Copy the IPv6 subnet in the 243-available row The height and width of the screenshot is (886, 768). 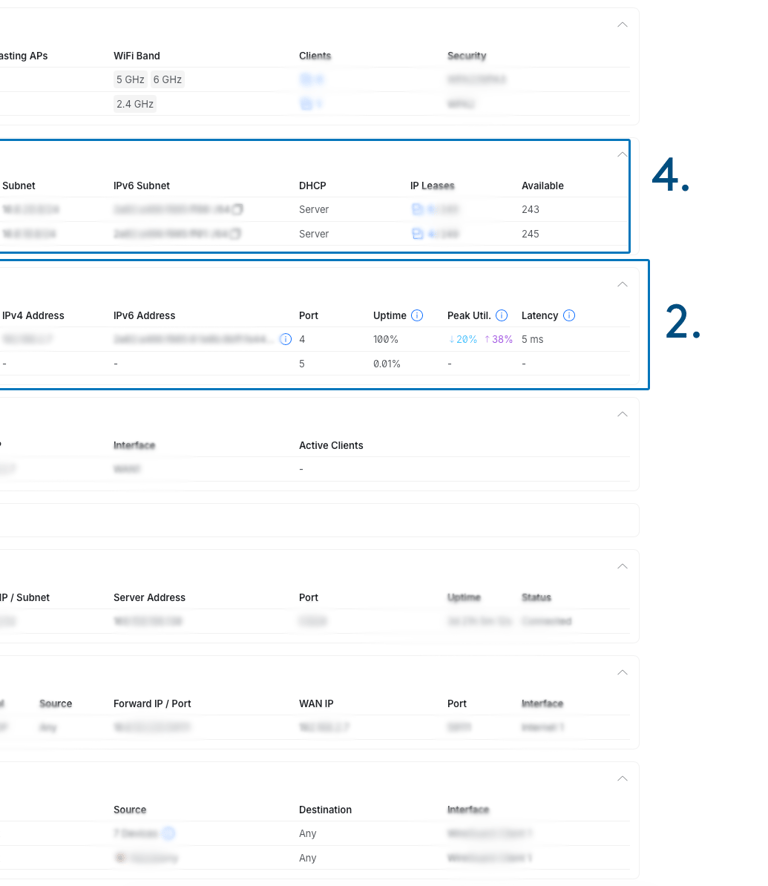point(237,209)
